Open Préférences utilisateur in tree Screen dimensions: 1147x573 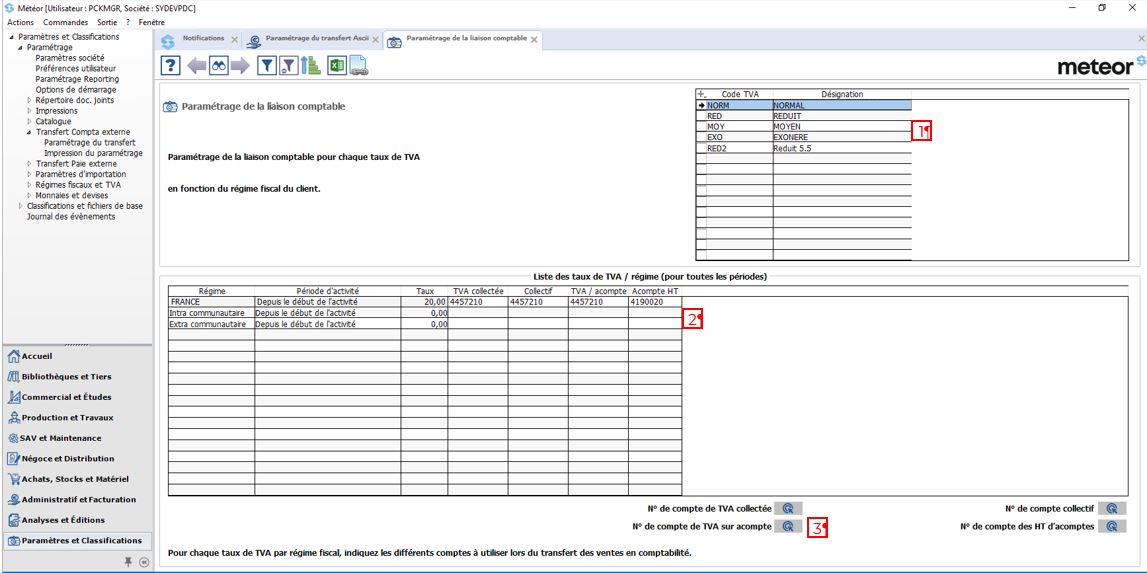tap(75, 68)
